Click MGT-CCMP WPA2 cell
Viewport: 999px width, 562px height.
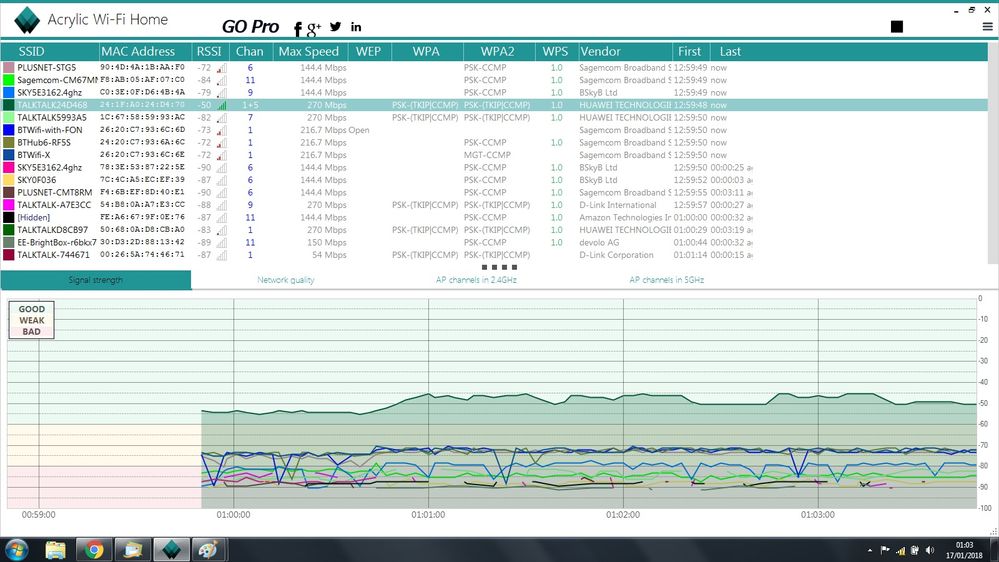pos(487,155)
